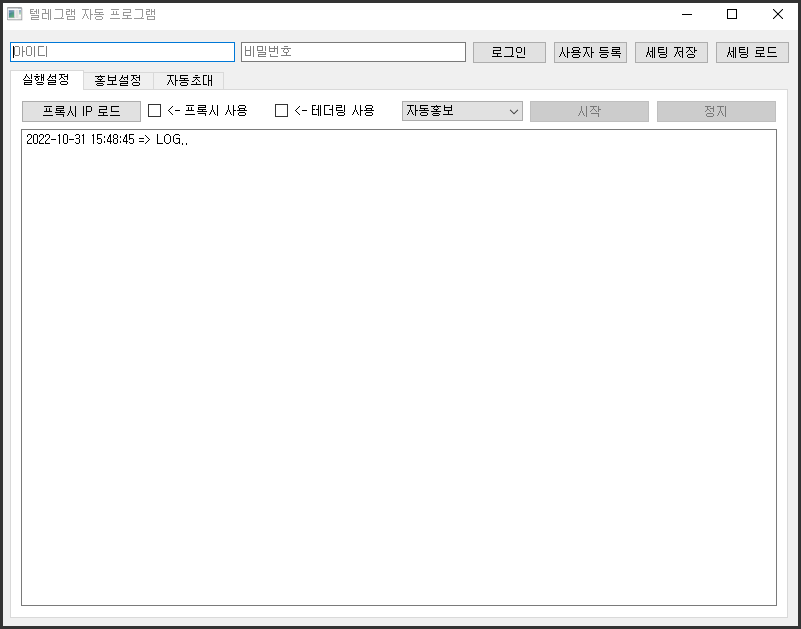
Task: Expand the 자동홍보 dropdown list
Action: [x=462, y=111]
